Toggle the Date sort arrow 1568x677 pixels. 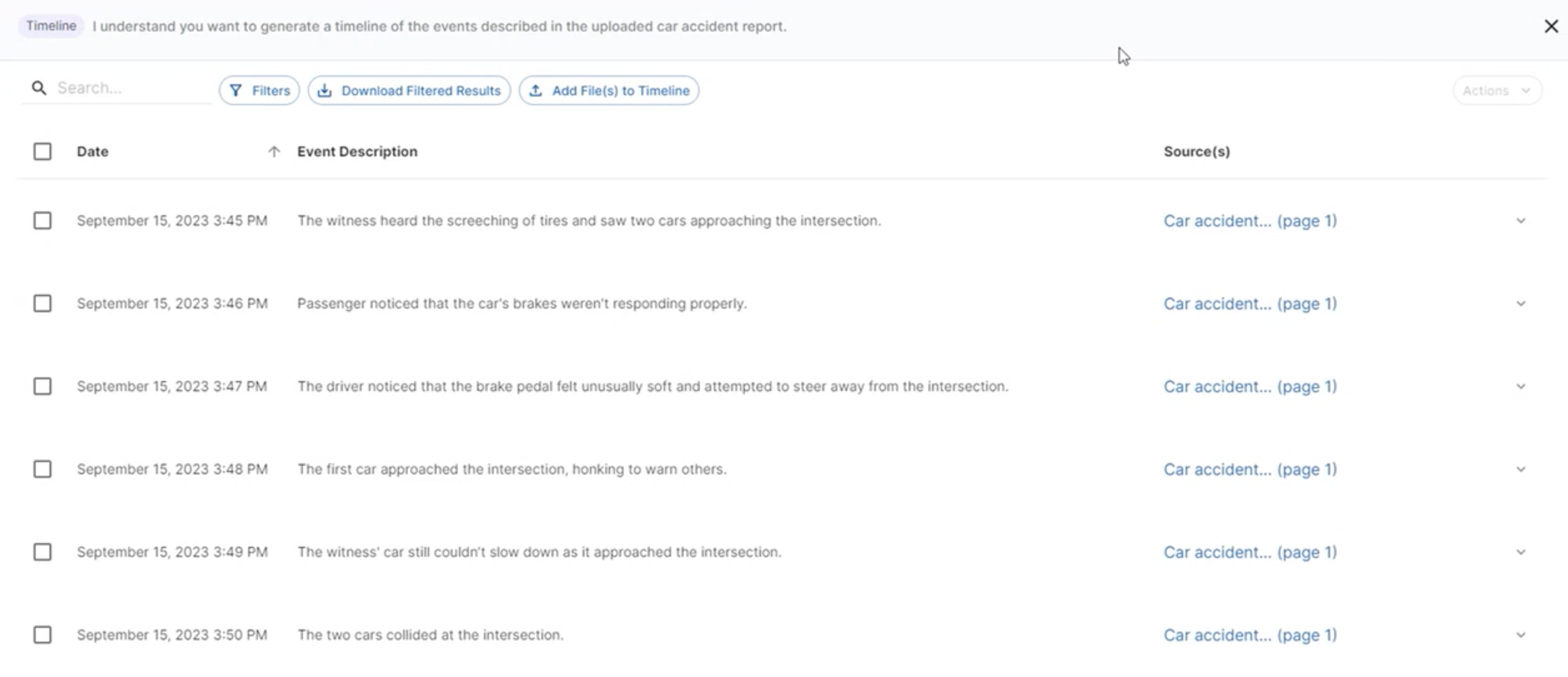274,151
